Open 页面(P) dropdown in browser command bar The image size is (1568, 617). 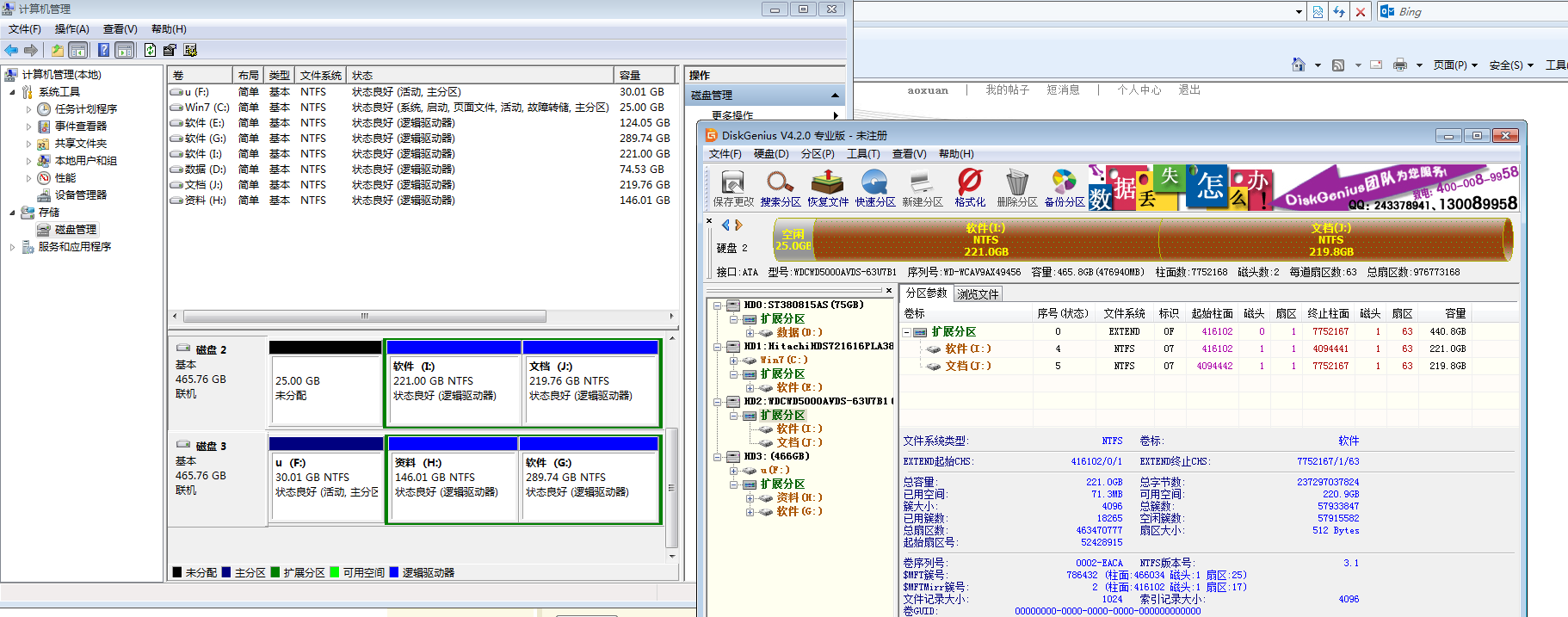click(1455, 65)
